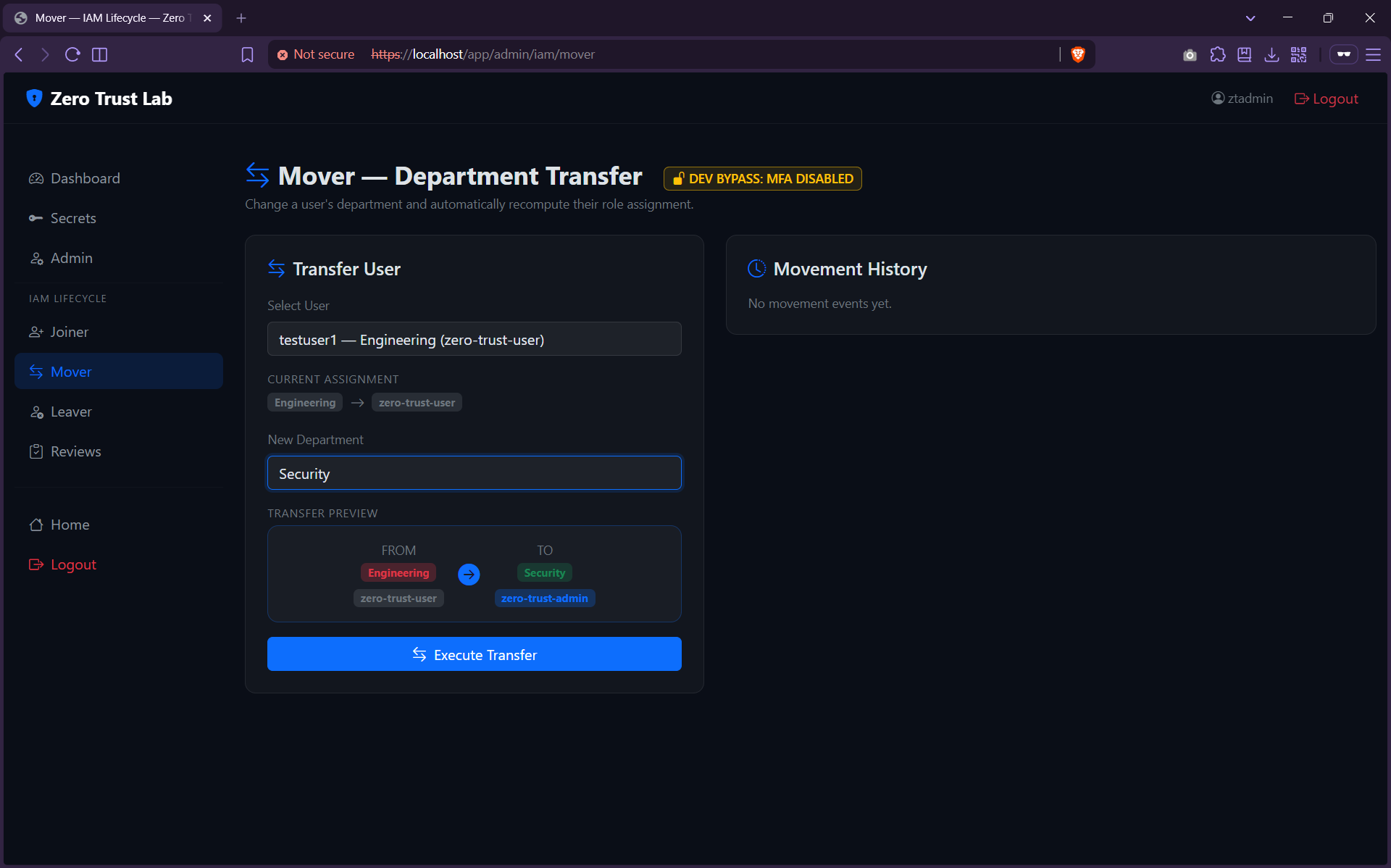The image size is (1391, 868).
Task: Open the New Department dropdown showing Security
Action: (x=474, y=473)
